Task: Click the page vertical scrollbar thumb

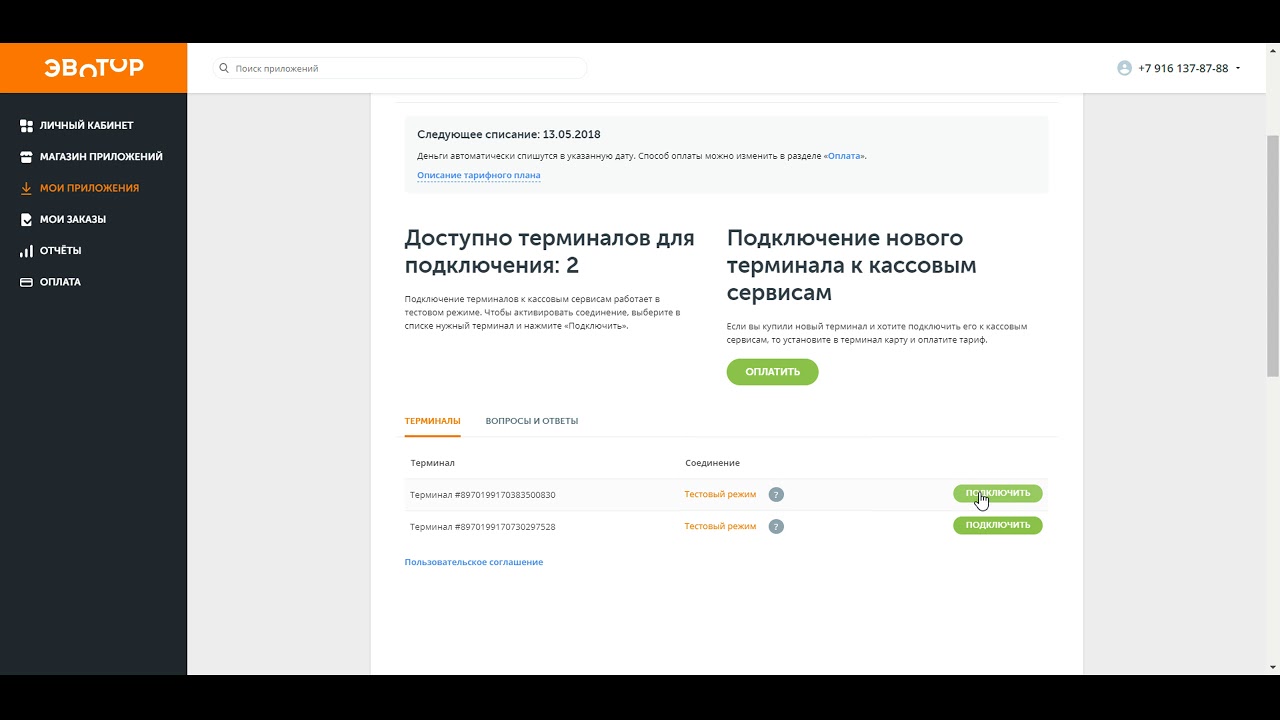Action: (x=1272, y=255)
